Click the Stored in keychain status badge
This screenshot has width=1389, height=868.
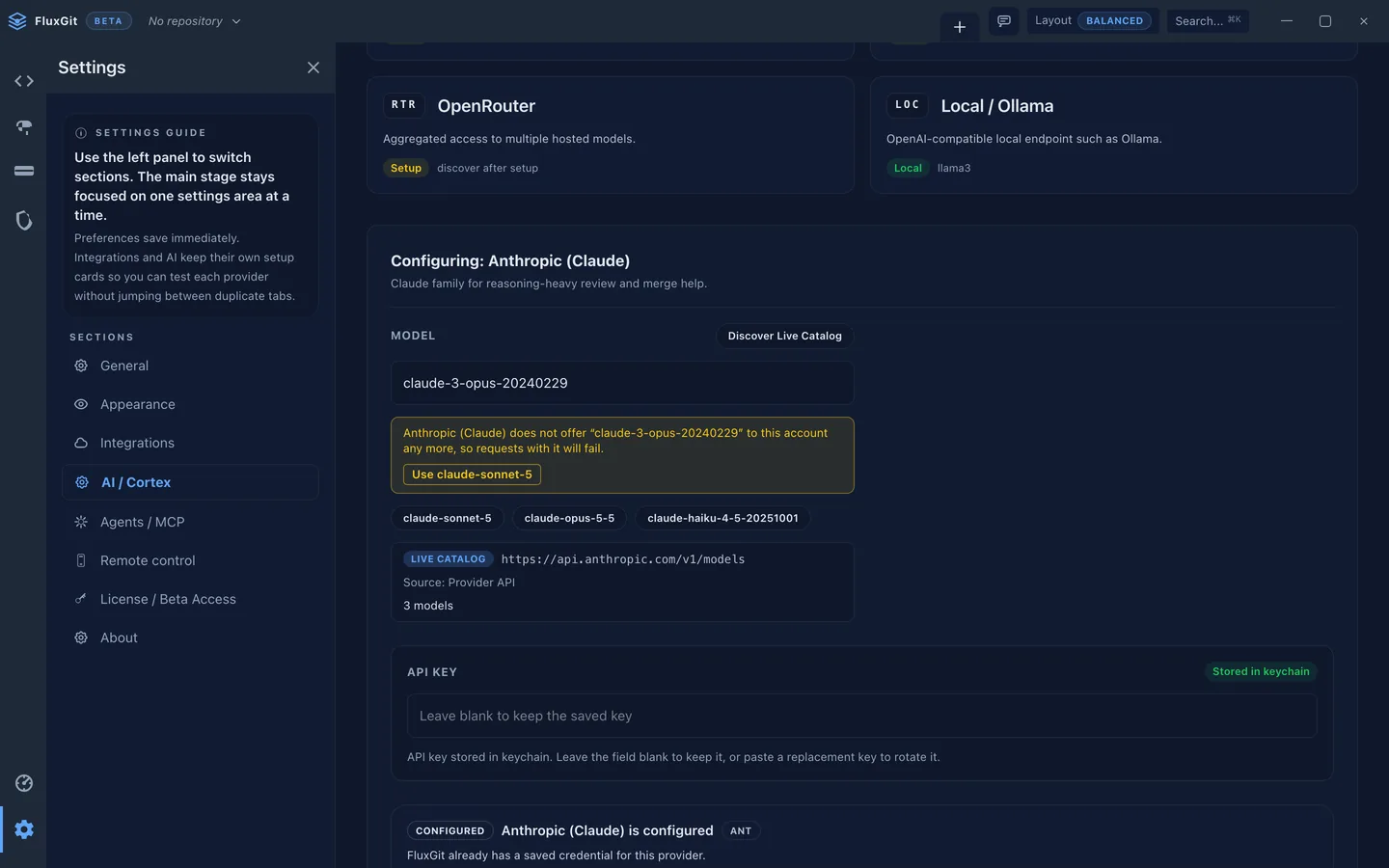click(x=1261, y=671)
